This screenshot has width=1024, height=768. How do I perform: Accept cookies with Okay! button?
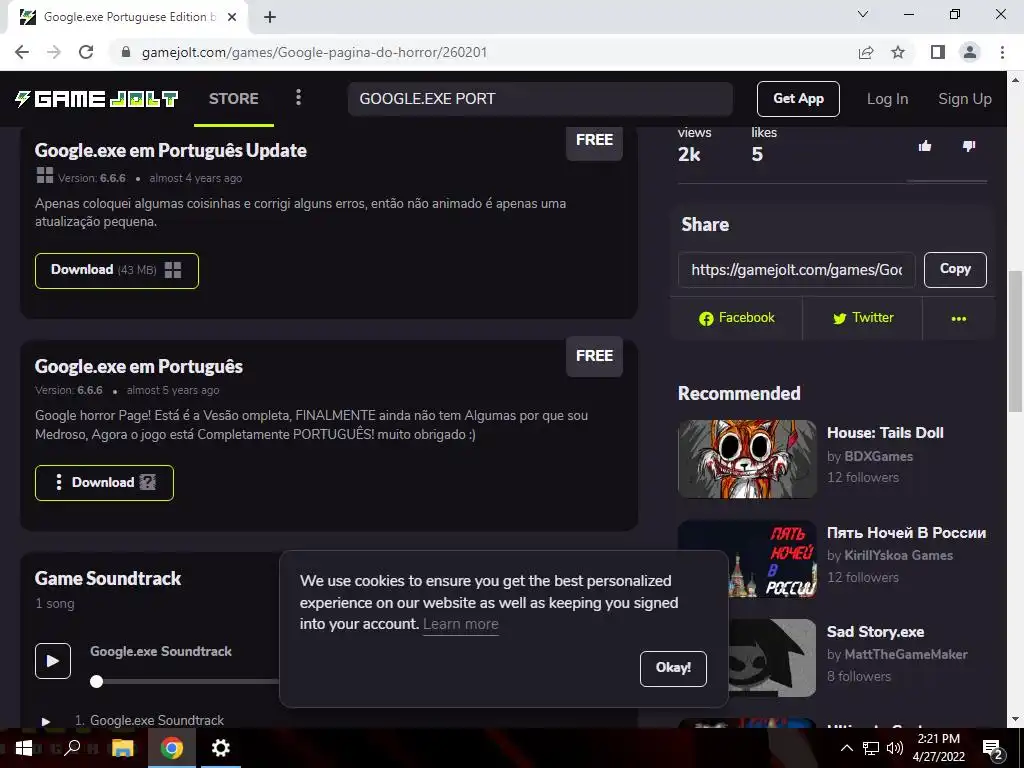click(x=673, y=668)
